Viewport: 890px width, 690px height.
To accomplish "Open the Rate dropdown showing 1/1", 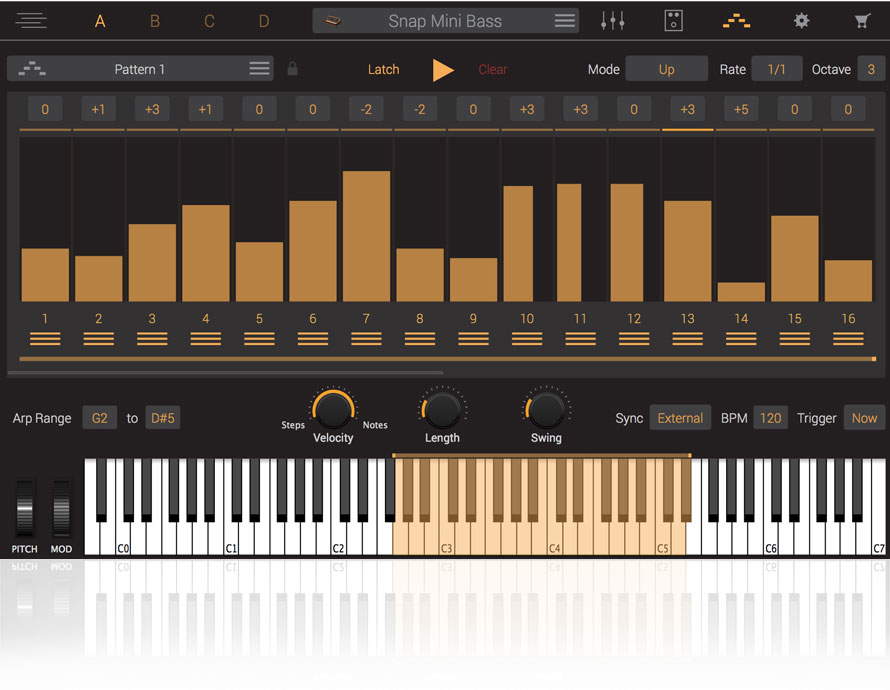I will (x=776, y=69).
